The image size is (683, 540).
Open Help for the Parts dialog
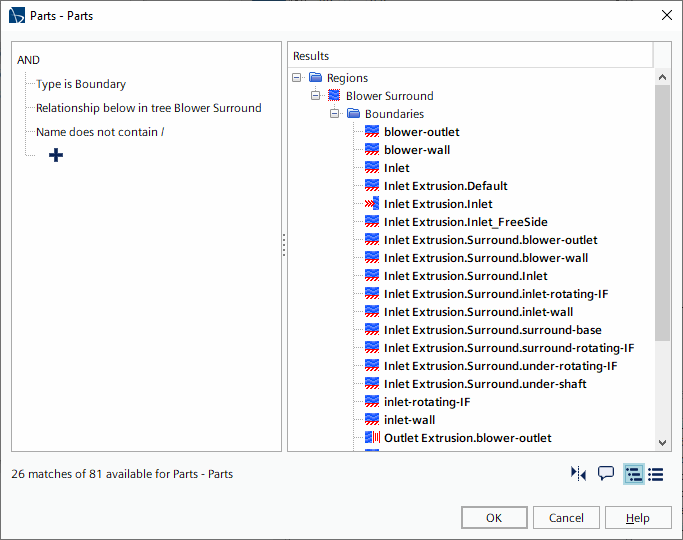(637, 518)
